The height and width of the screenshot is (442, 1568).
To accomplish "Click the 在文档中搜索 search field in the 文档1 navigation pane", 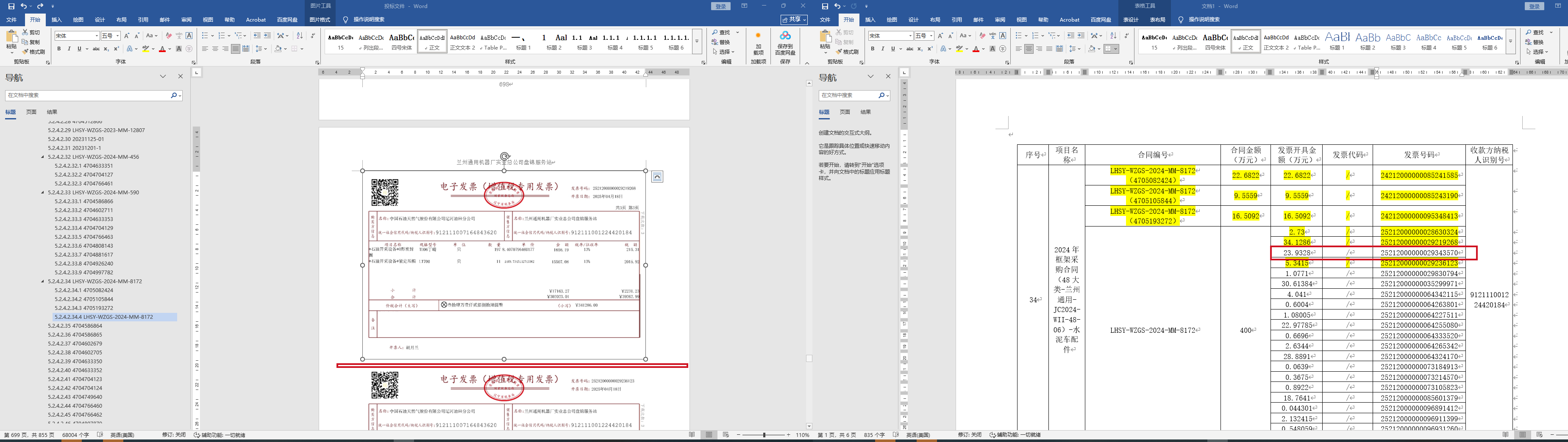I will click(x=847, y=95).
